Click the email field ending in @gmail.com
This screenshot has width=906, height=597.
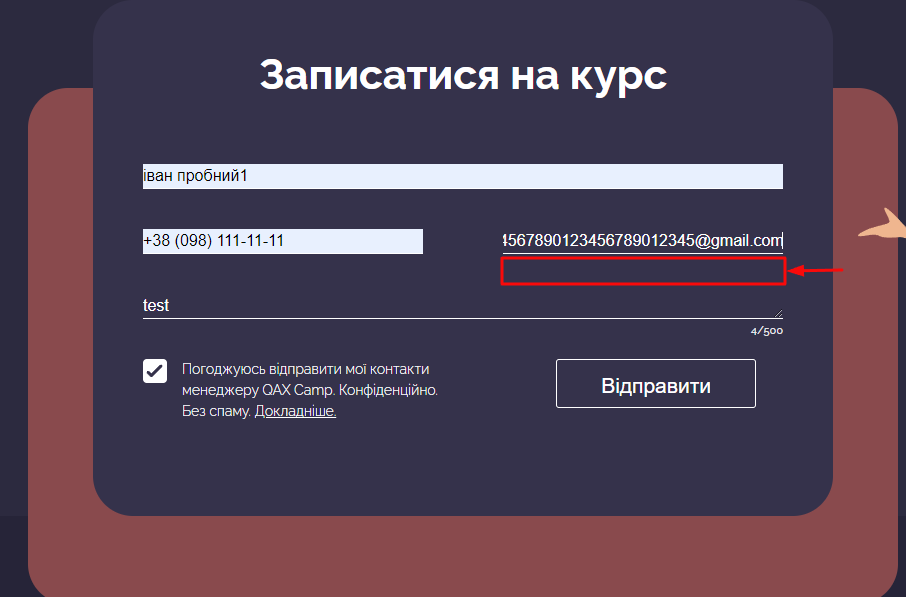tap(643, 241)
